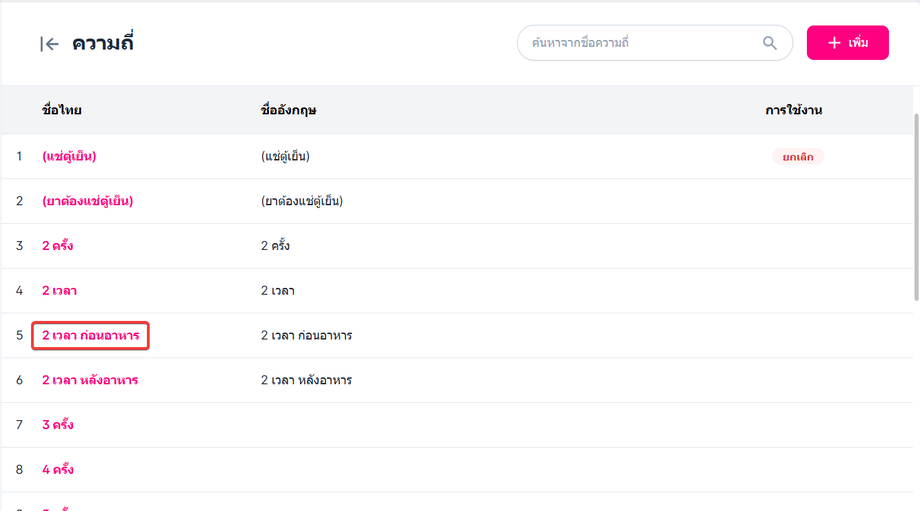Viewport: 920px width, 511px height.
Task: Click the ยกเลิก status badge
Action: click(797, 157)
